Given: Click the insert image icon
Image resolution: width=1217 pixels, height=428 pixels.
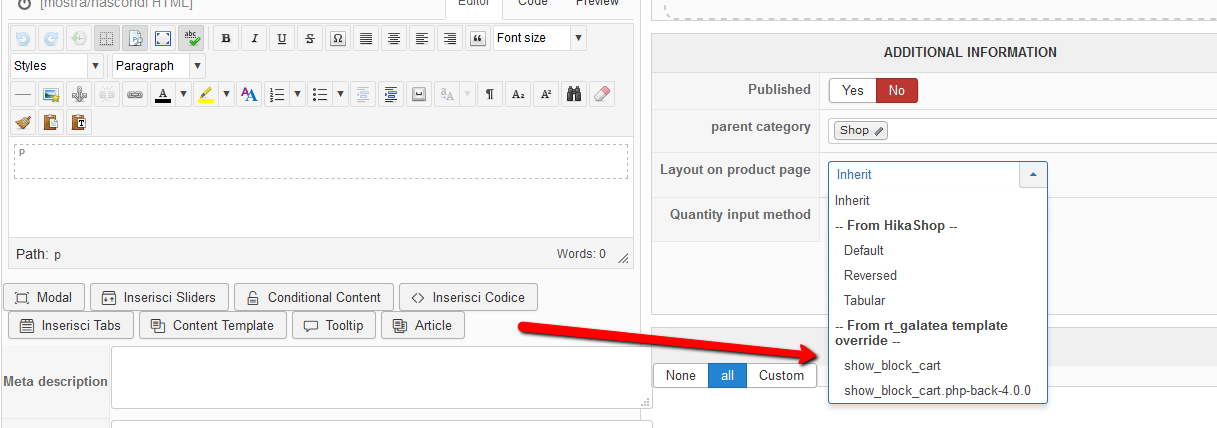Looking at the screenshot, I should (x=50, y=95).
